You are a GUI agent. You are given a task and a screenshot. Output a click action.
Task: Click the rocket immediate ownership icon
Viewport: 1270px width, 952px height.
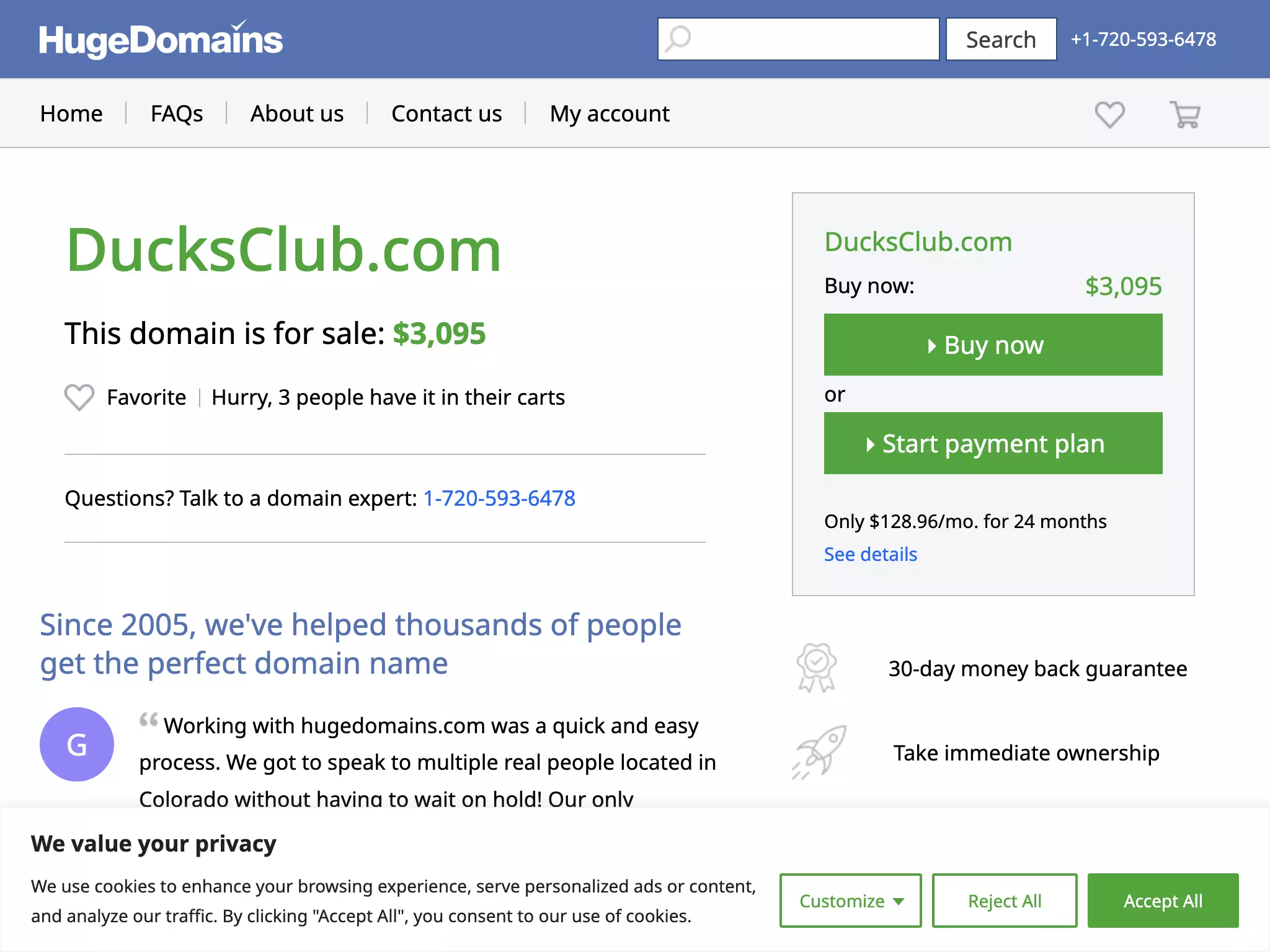tap(819, 752)
